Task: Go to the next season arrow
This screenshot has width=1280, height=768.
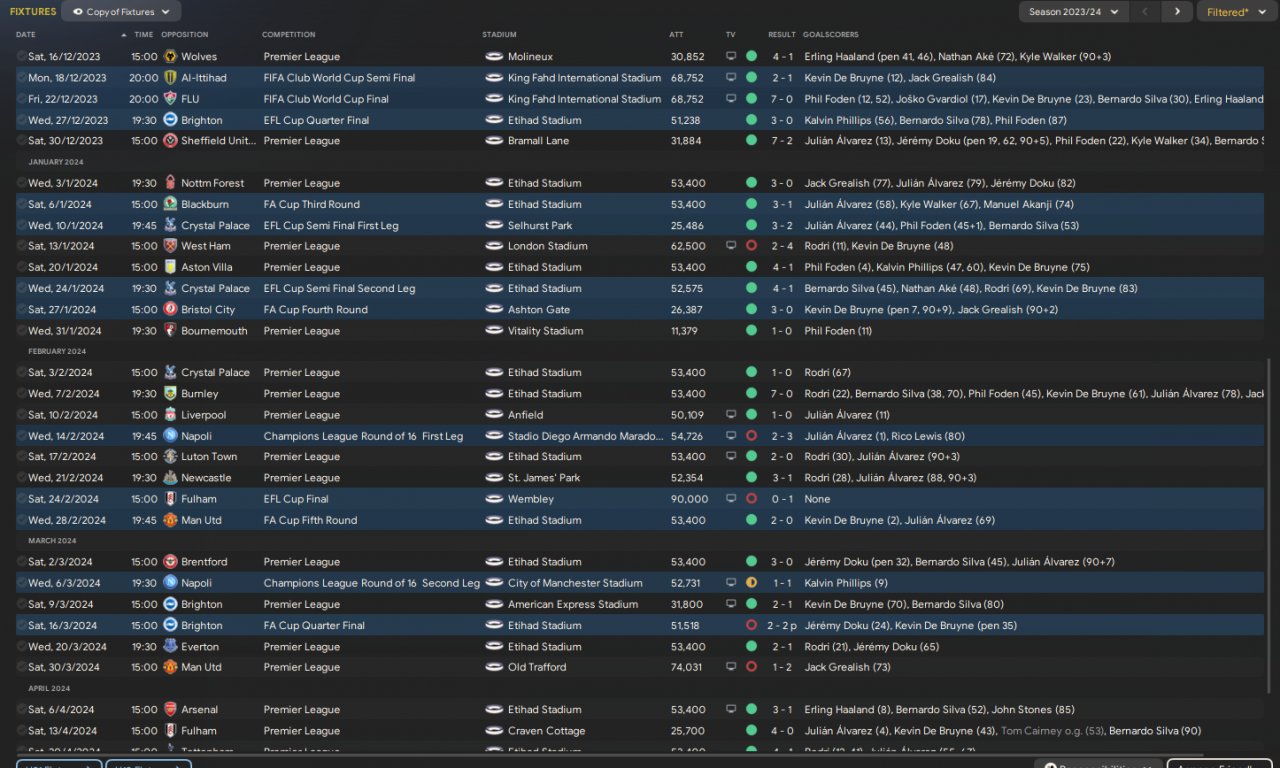Action: 1177,12
